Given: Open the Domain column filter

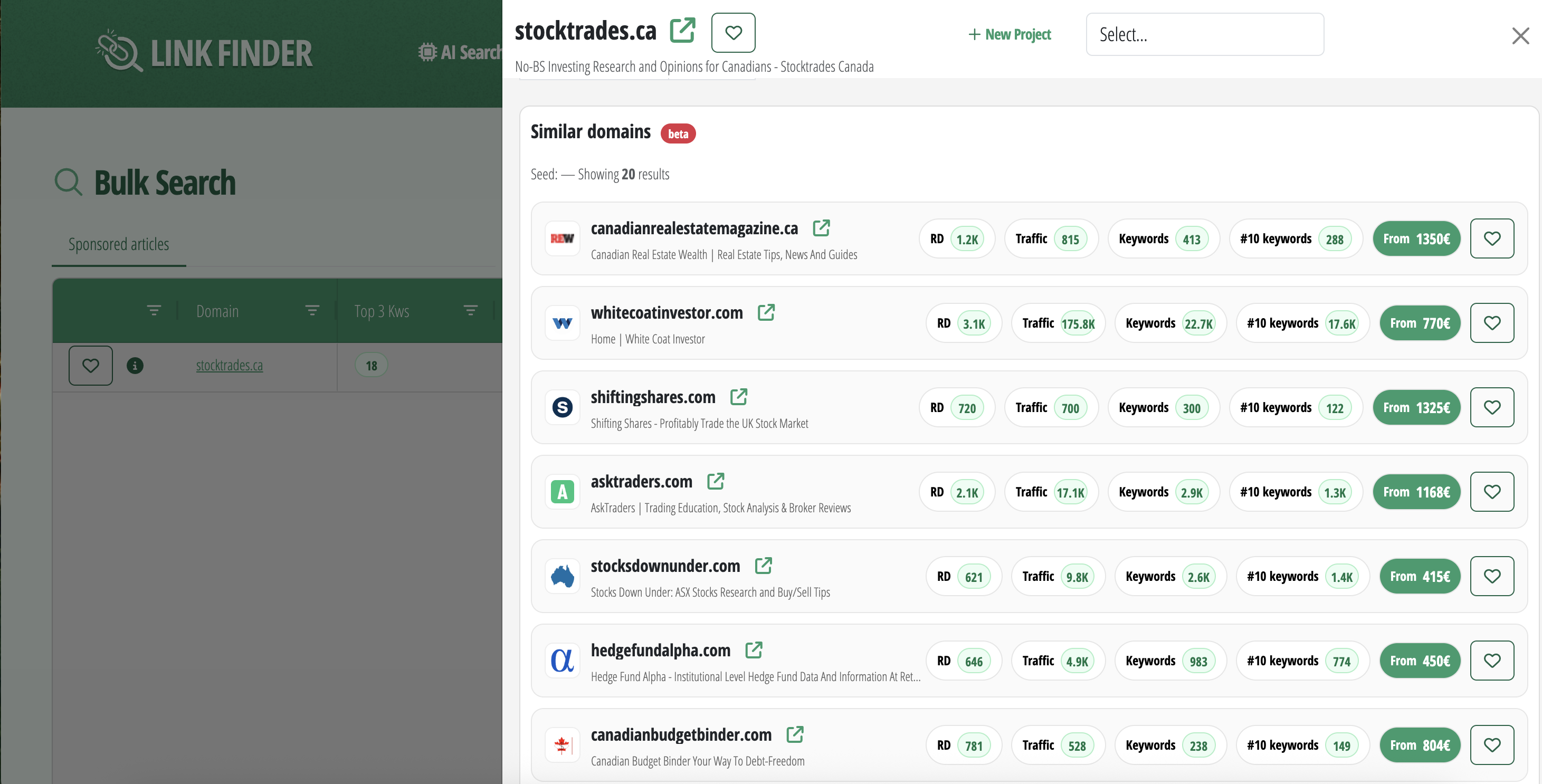Looking at the screenshot, I should pos(312,310).
